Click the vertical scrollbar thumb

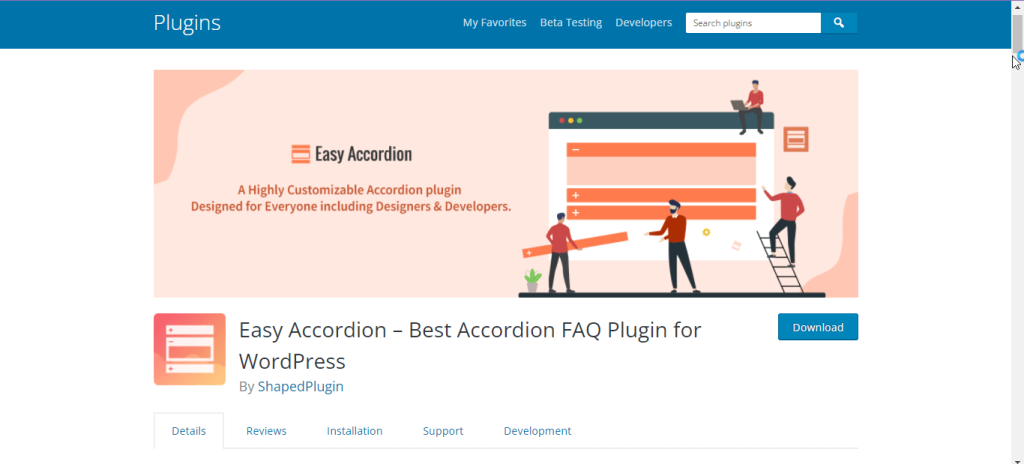click(1017, 28)
